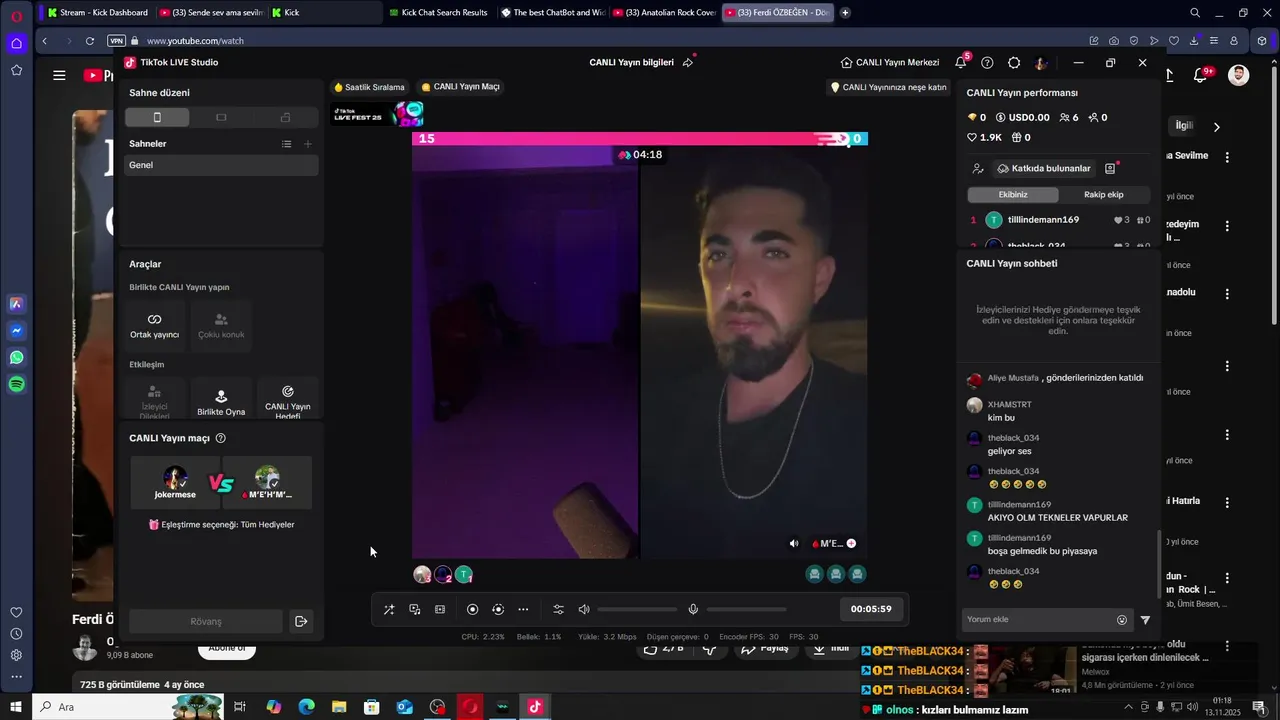The image size is (1280, 720).
Task: Click Windows Start button
Action: point(15,707)
